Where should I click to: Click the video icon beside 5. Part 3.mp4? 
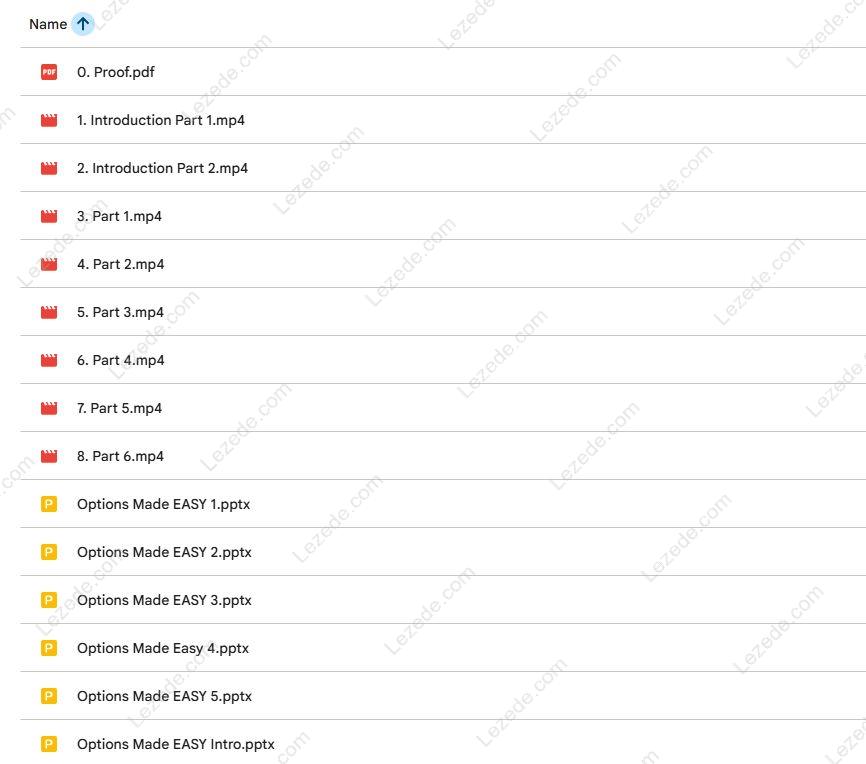coord(49,312)
